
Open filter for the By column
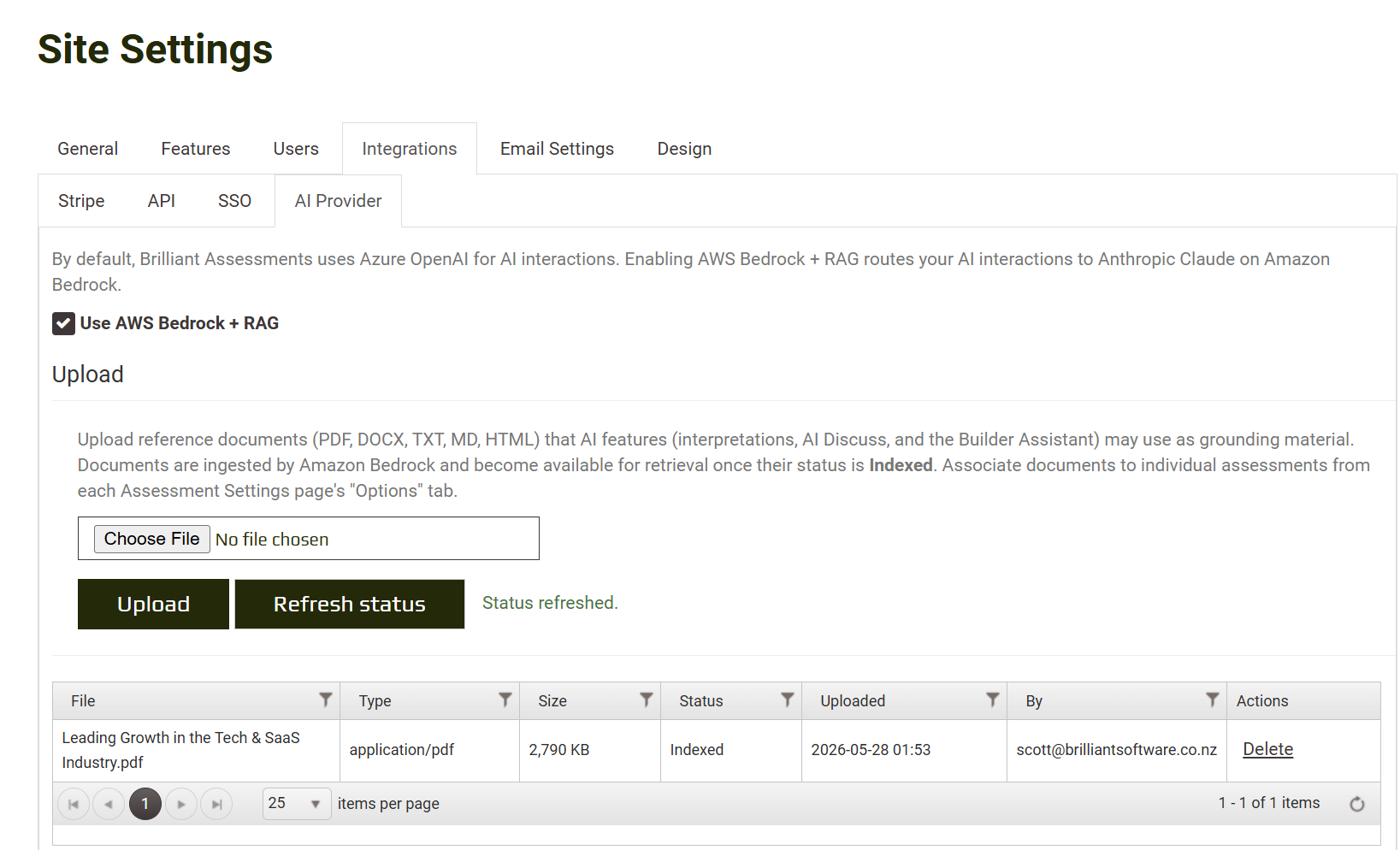pos(1212,700)
